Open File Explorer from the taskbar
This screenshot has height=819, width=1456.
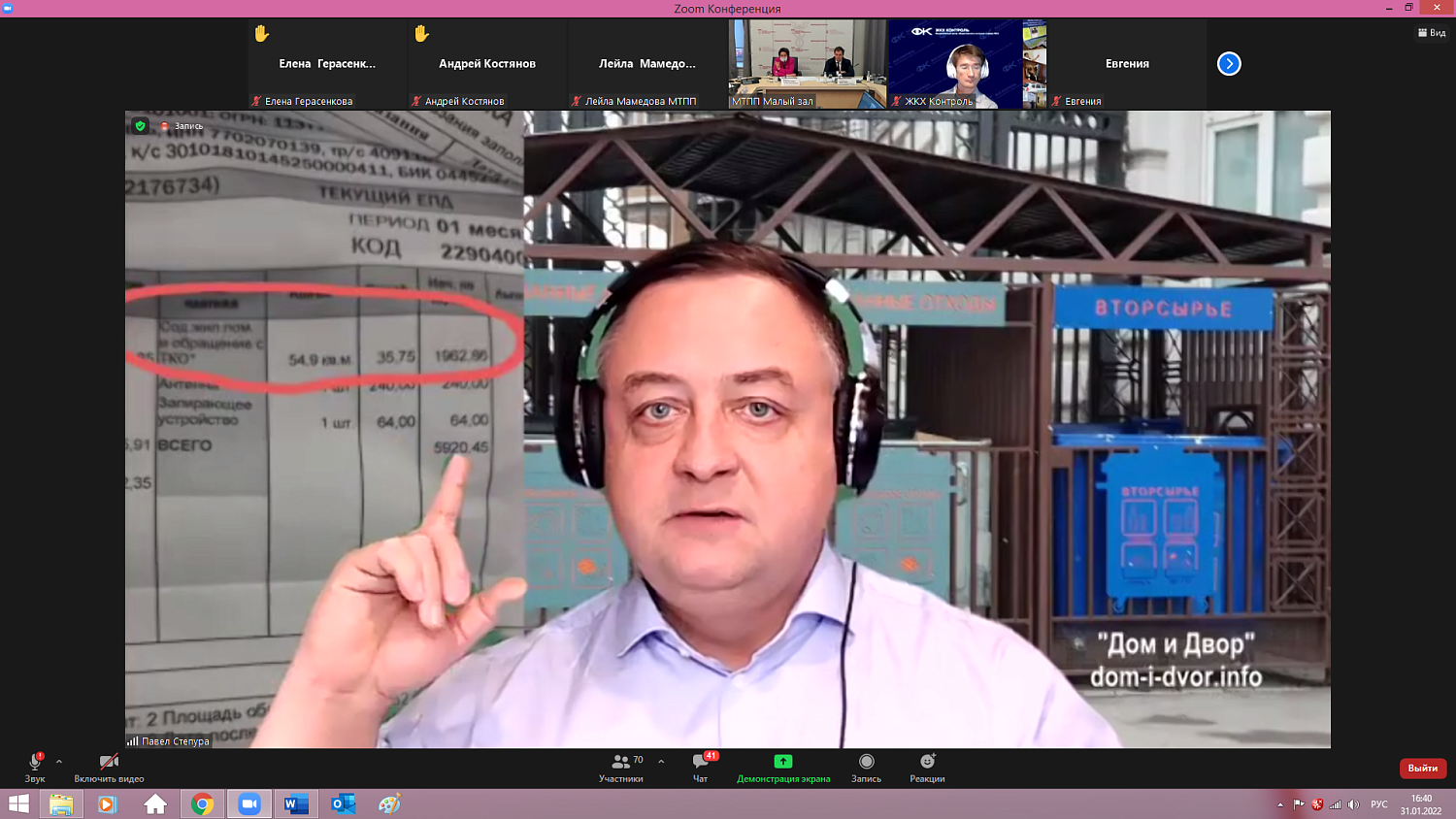point(61,803)
